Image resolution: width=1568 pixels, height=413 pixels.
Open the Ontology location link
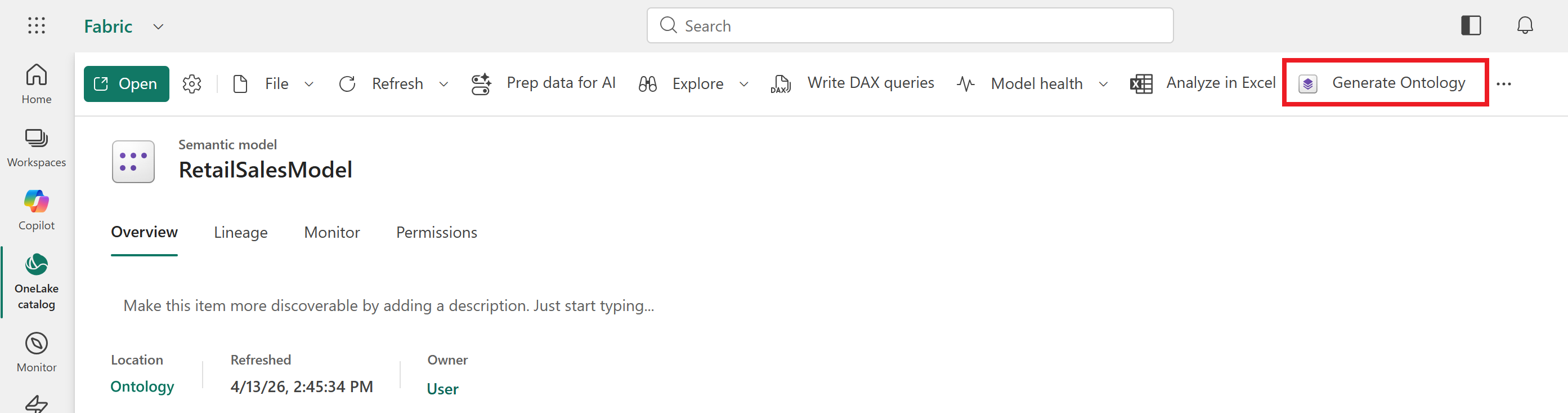(142, 387)
